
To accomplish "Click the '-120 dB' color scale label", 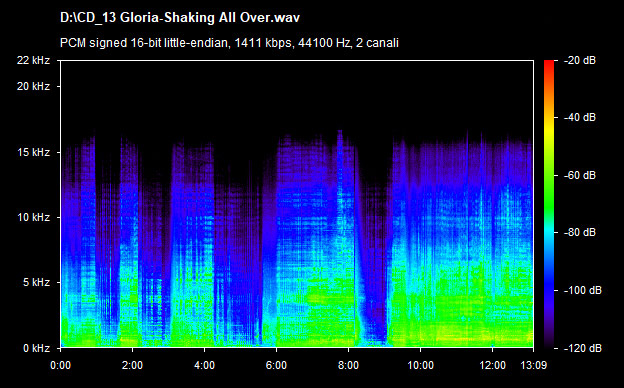I will coord(583,348).
